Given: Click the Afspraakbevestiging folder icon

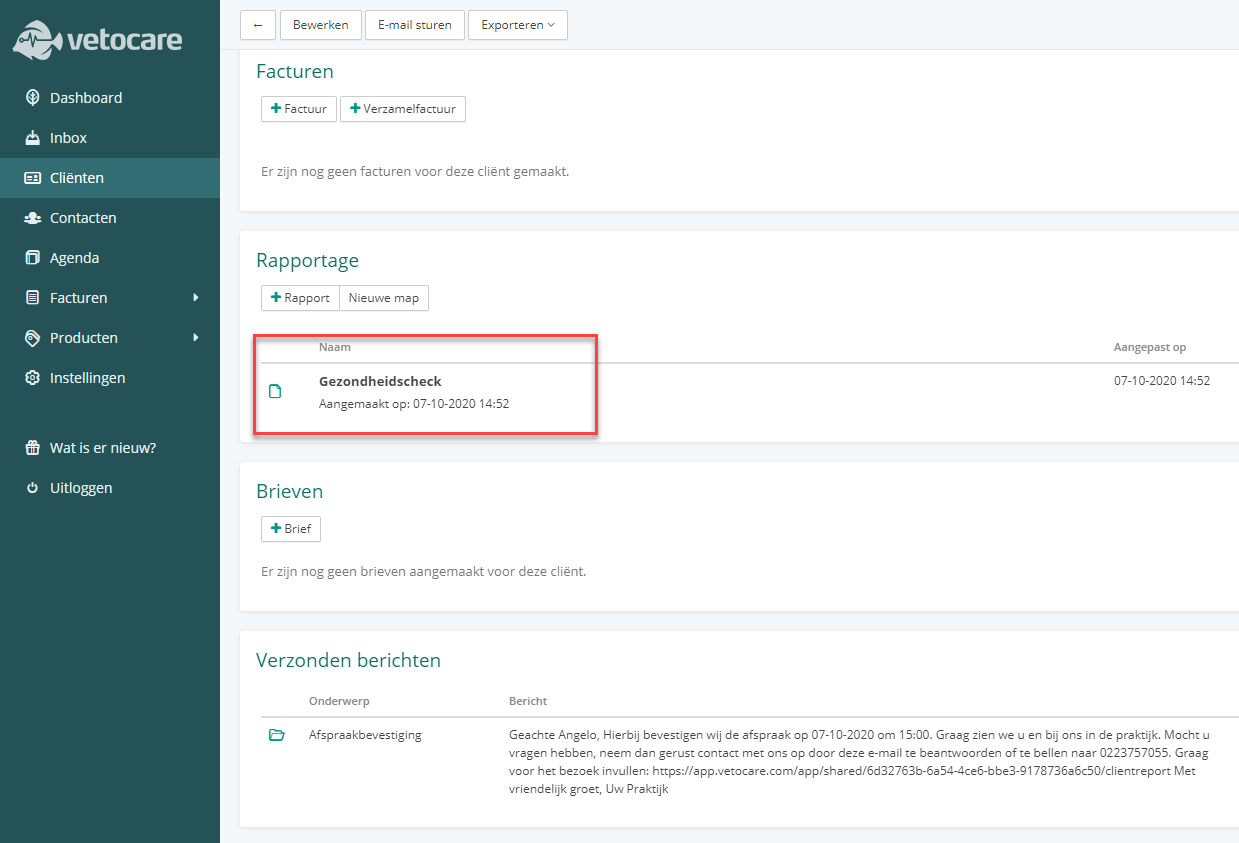Looking at the screenshot, I should (x=277, y=735).
